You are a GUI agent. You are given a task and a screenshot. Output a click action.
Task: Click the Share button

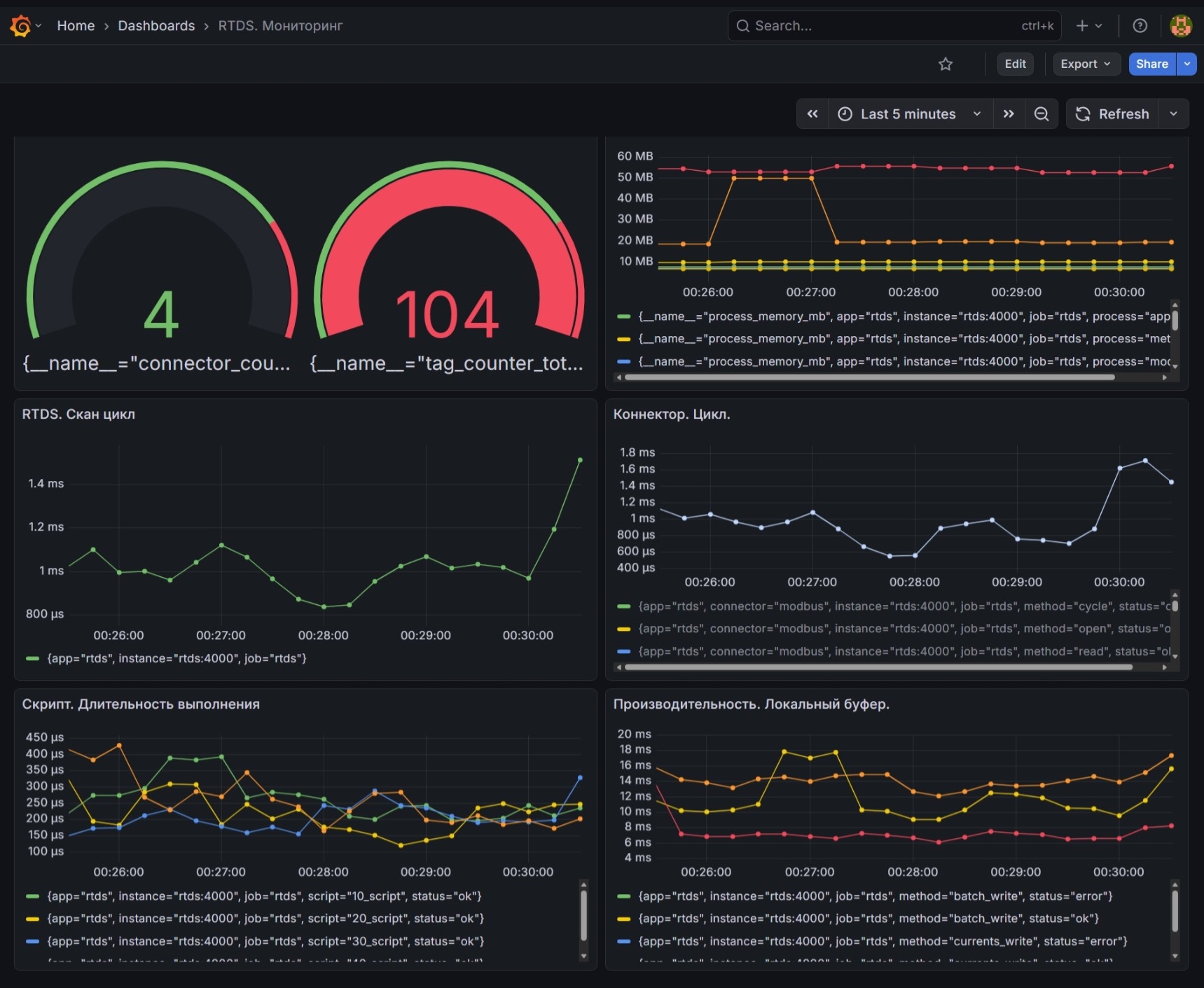1152,64
